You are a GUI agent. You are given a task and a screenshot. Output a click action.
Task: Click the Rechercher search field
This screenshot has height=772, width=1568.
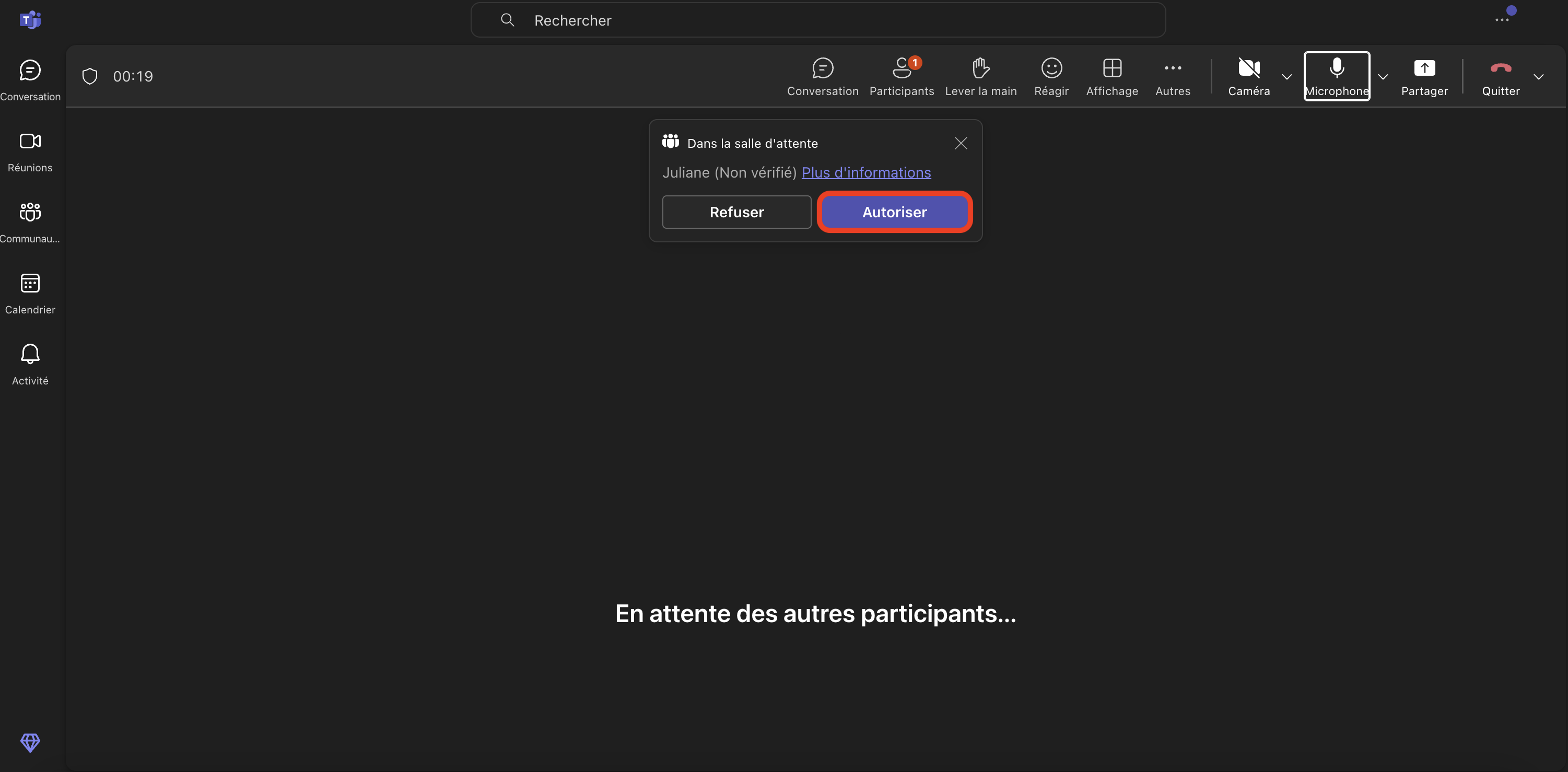[817, 20]
